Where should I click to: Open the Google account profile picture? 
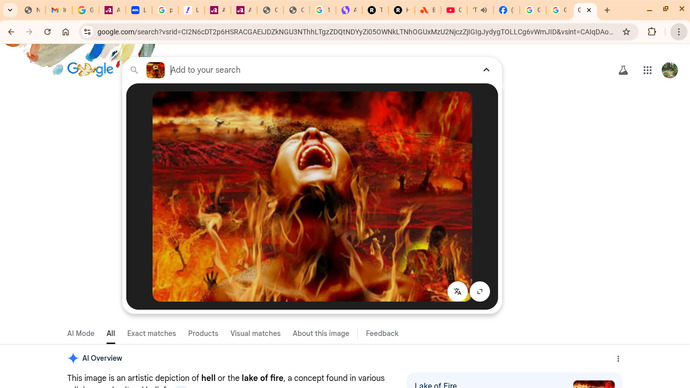[x=670, y=70]
